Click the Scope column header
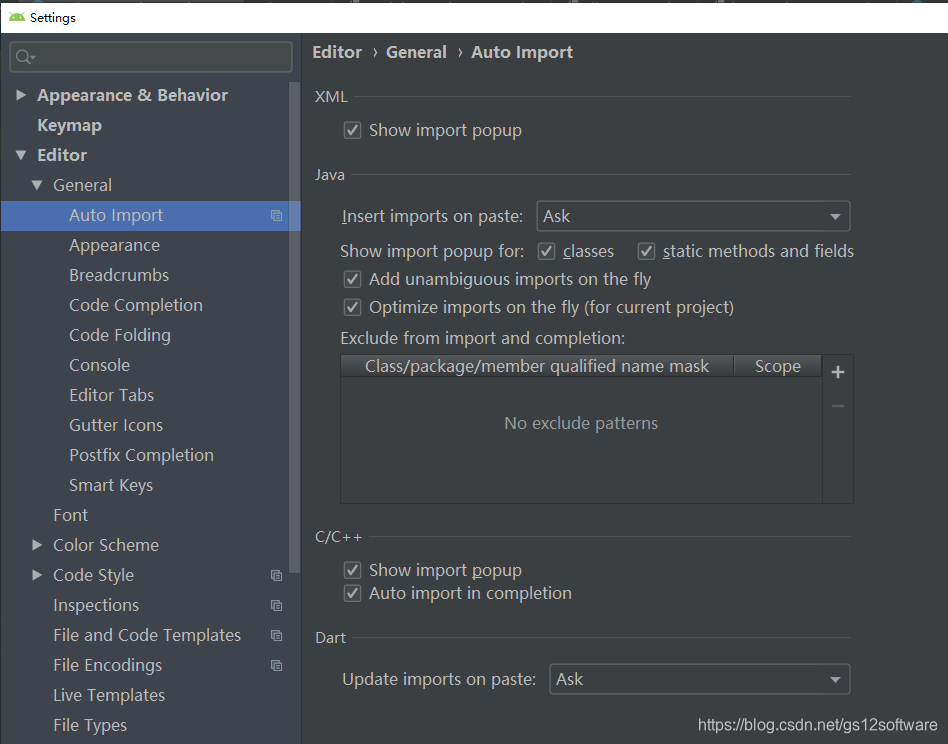The height and width of the screenshot is (744, 948). click(x=778, y=366)
